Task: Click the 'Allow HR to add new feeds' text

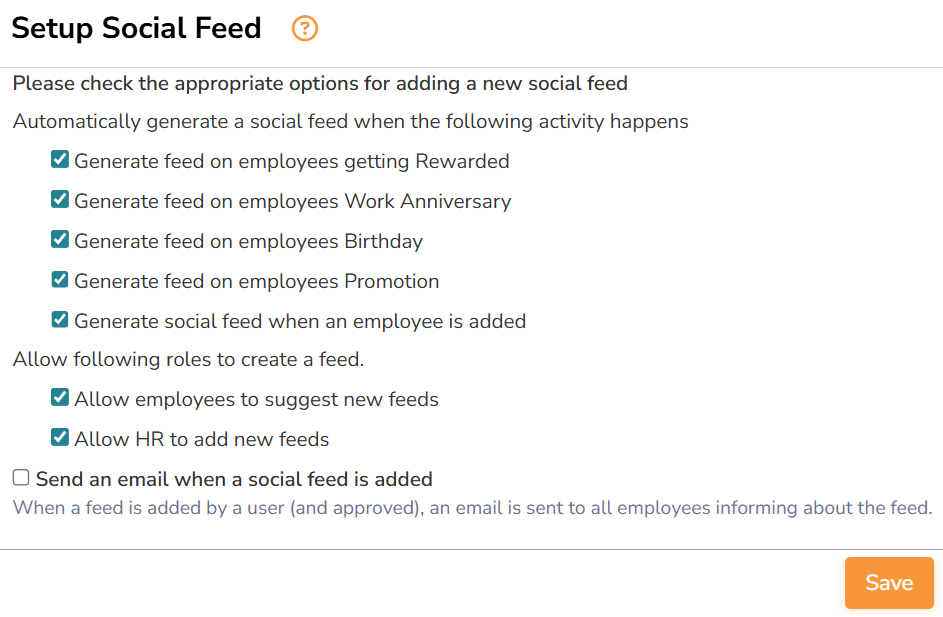Action: (201, 439)
